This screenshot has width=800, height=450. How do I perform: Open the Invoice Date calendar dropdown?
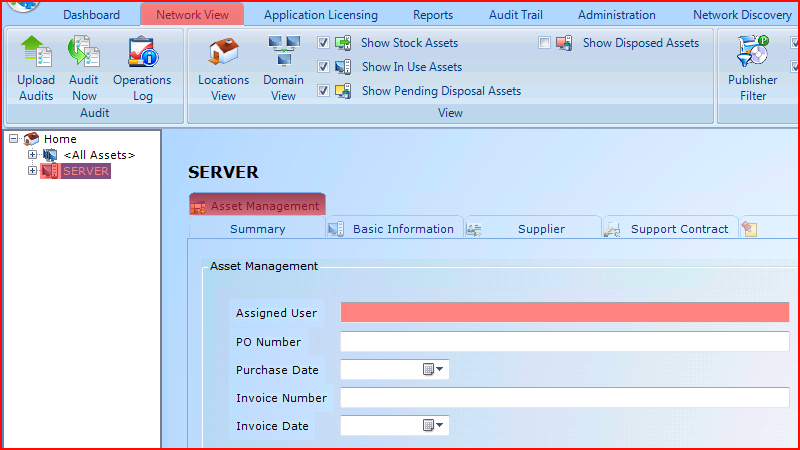(433, 426)
